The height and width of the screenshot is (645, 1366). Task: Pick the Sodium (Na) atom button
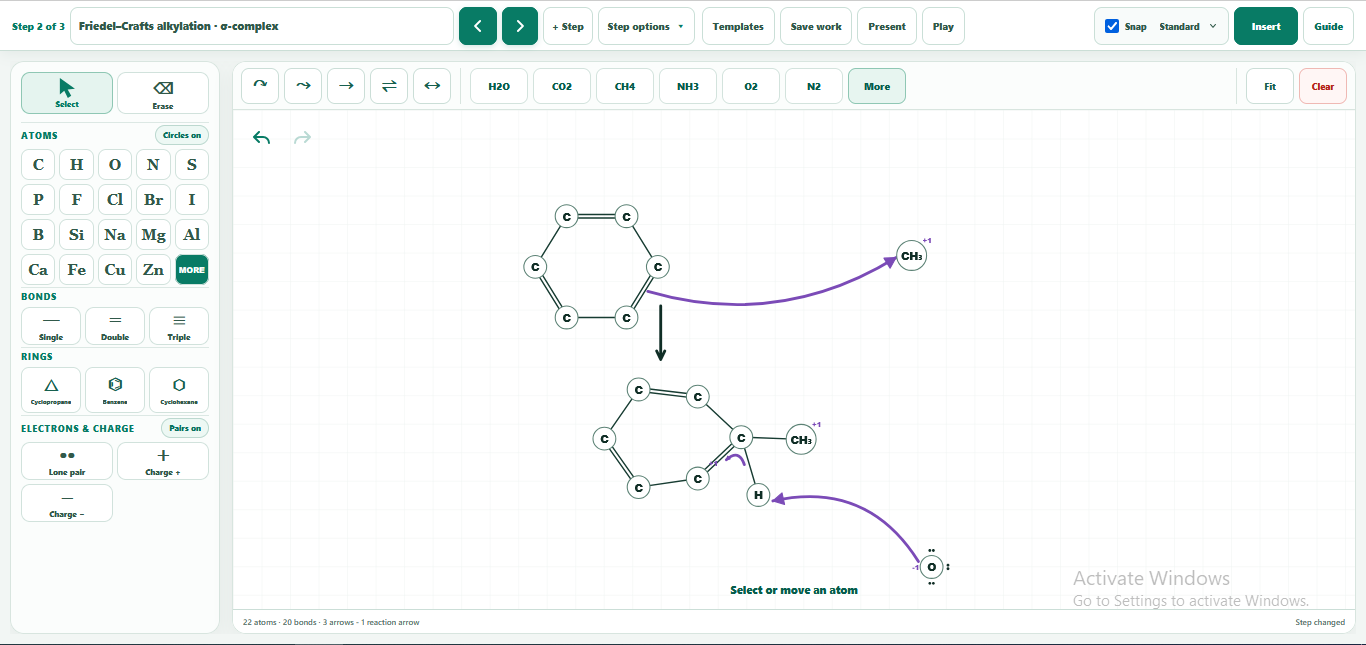(115, 235)
